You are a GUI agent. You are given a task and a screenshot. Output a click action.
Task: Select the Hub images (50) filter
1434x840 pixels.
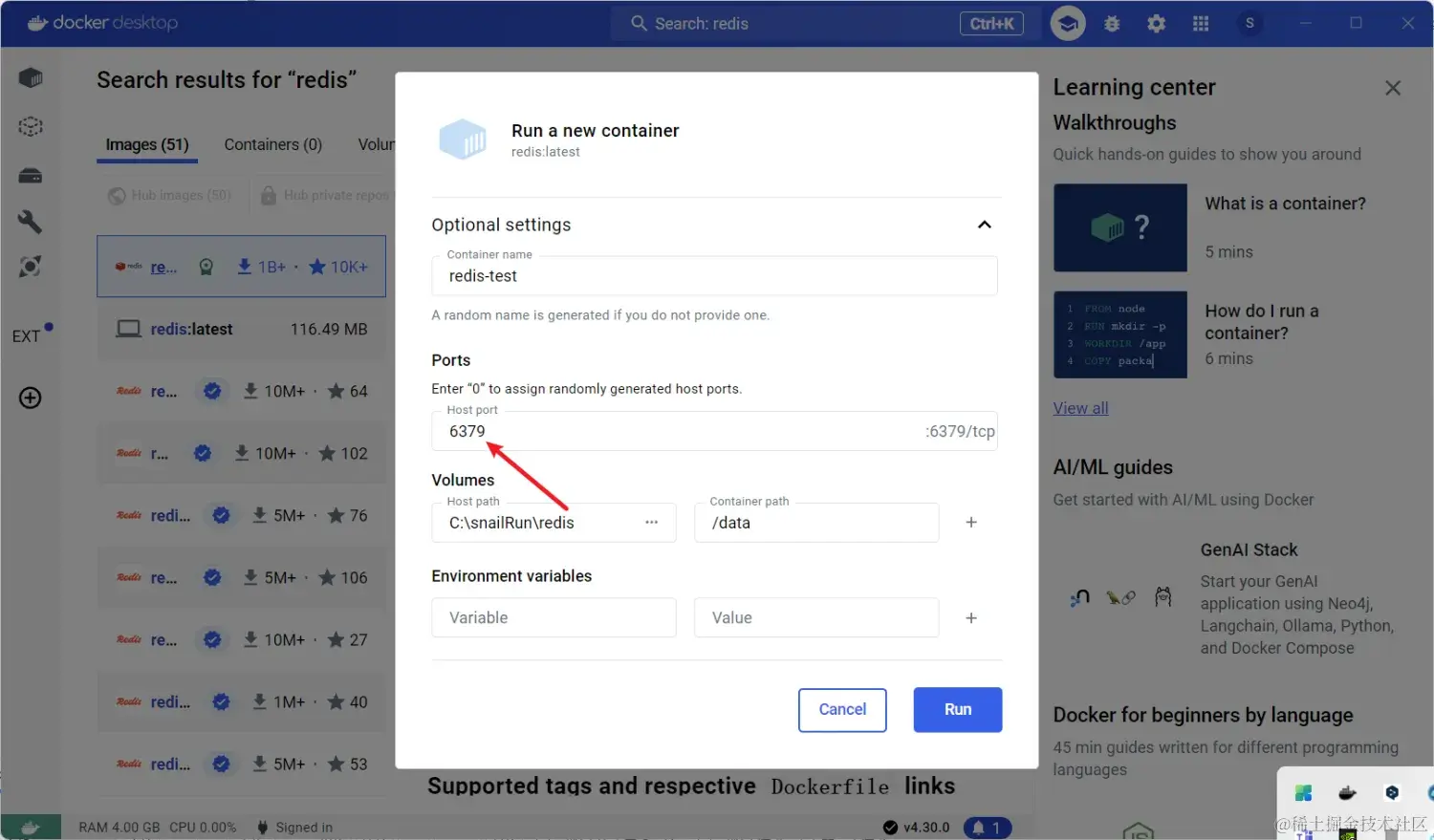click(169, 195)
